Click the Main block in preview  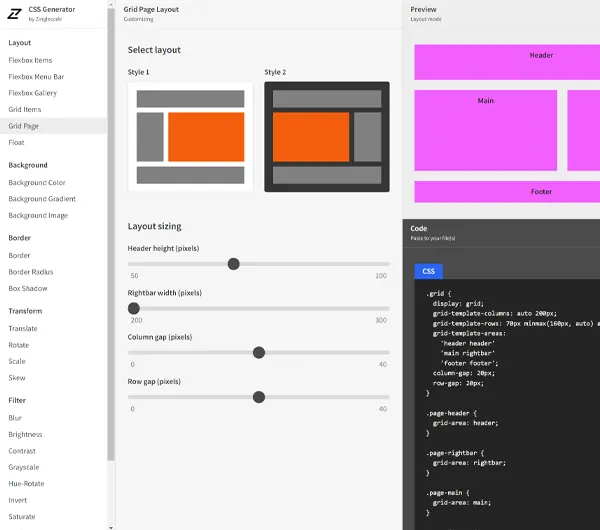[486, 130]
